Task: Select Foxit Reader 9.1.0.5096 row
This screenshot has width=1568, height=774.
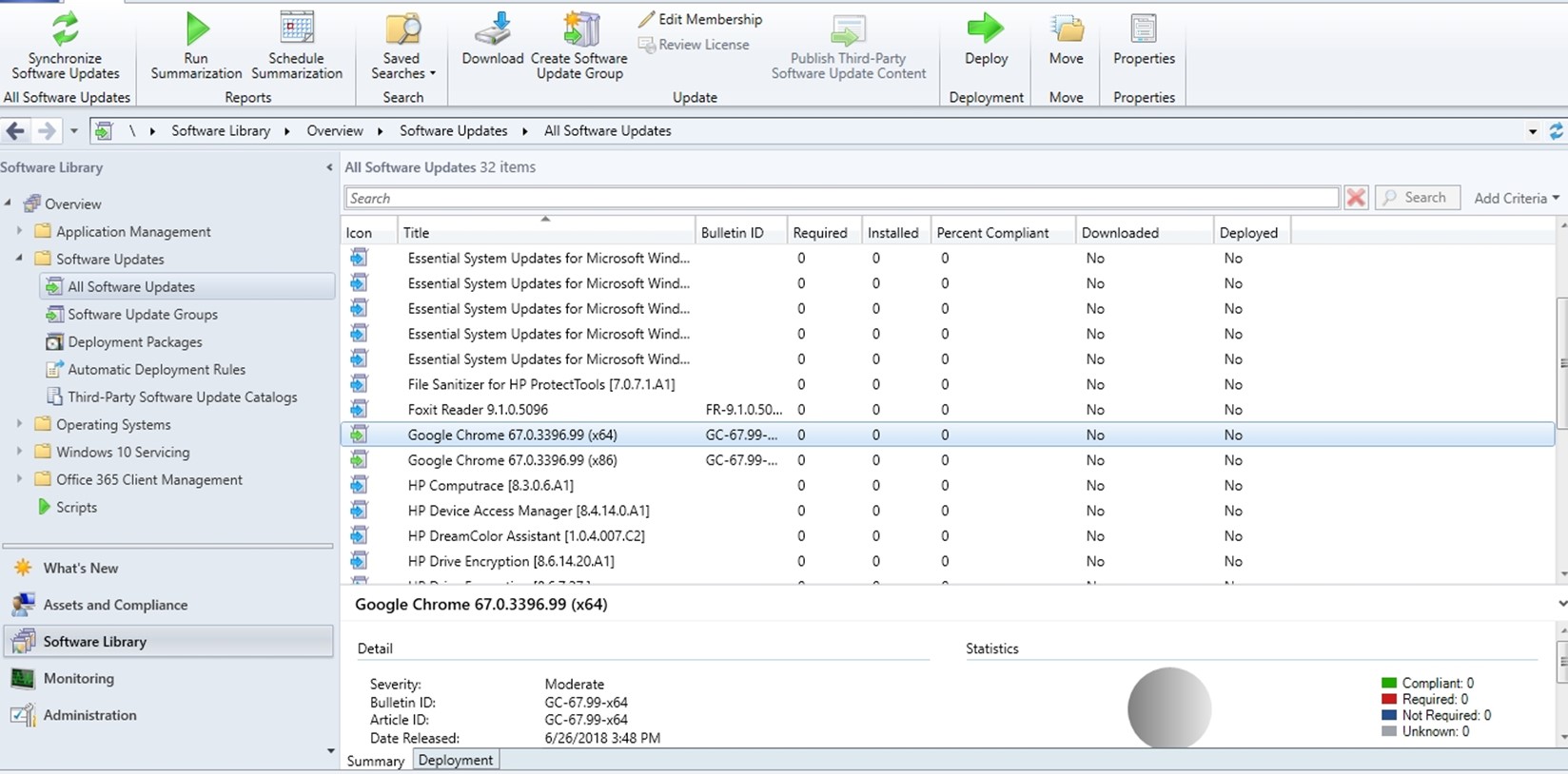Action: coord(948,410)
